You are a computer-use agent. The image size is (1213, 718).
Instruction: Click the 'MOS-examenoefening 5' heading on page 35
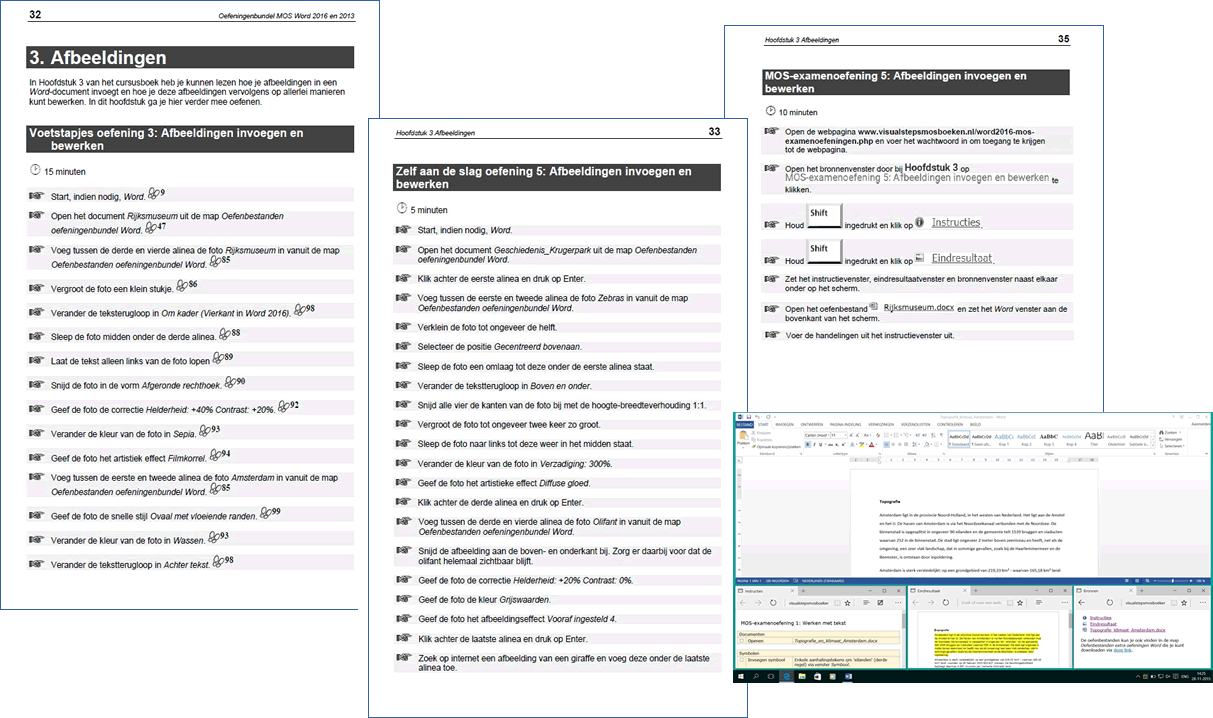916,81
